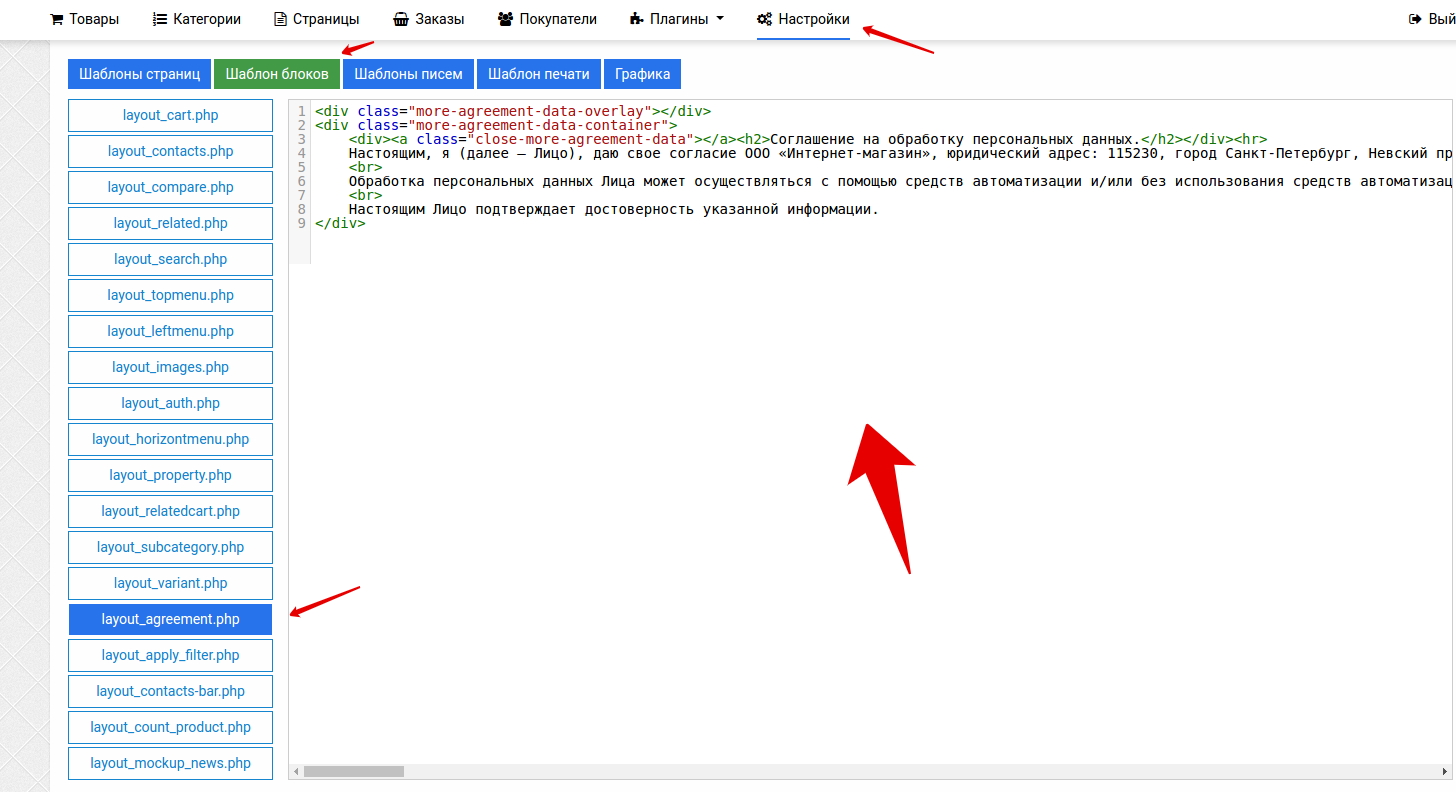Open layout_search.php template
Image resolution: width=1456 pixels, height=792 pixels.
point(170,259)
